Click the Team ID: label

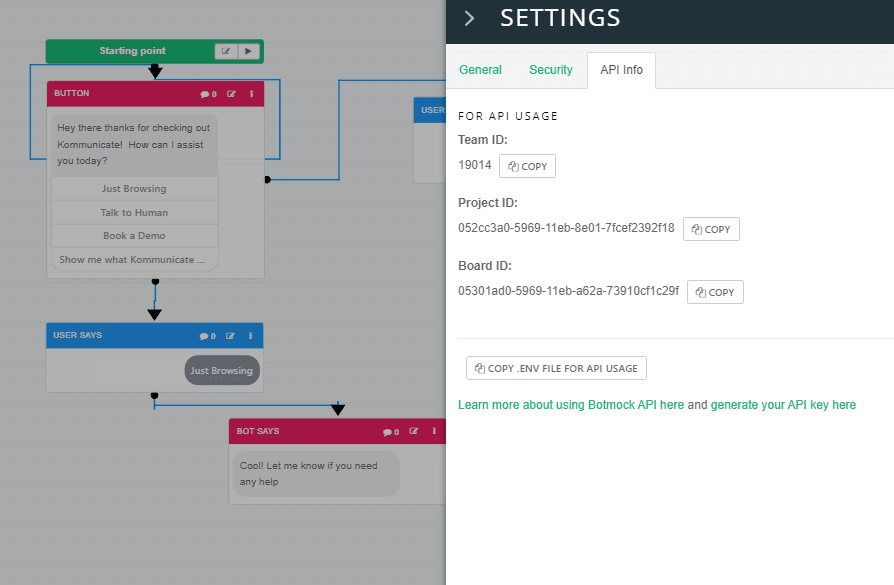coord(483,140)
